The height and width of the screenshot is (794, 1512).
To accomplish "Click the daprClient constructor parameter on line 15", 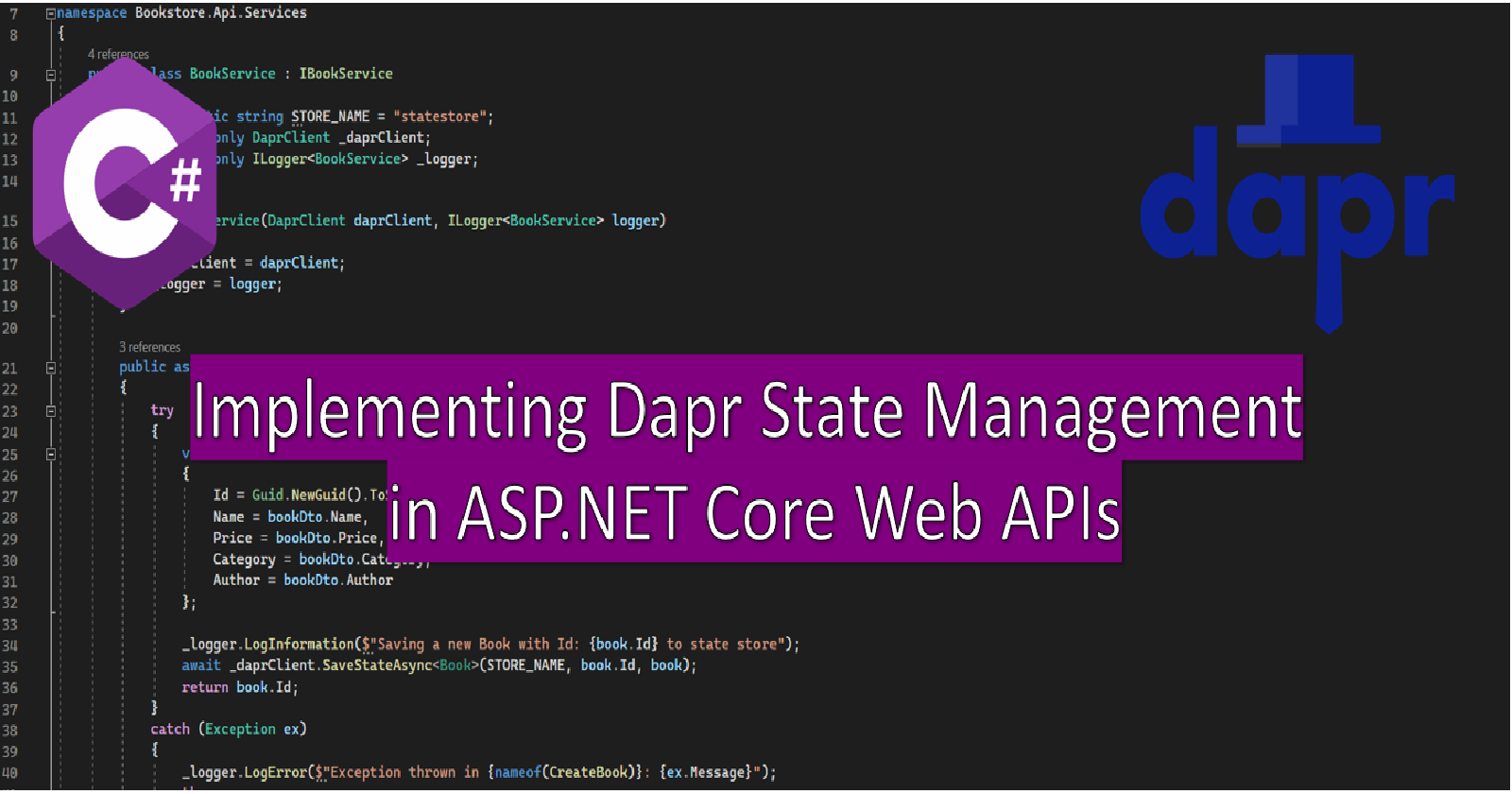I will coord(392,220).
